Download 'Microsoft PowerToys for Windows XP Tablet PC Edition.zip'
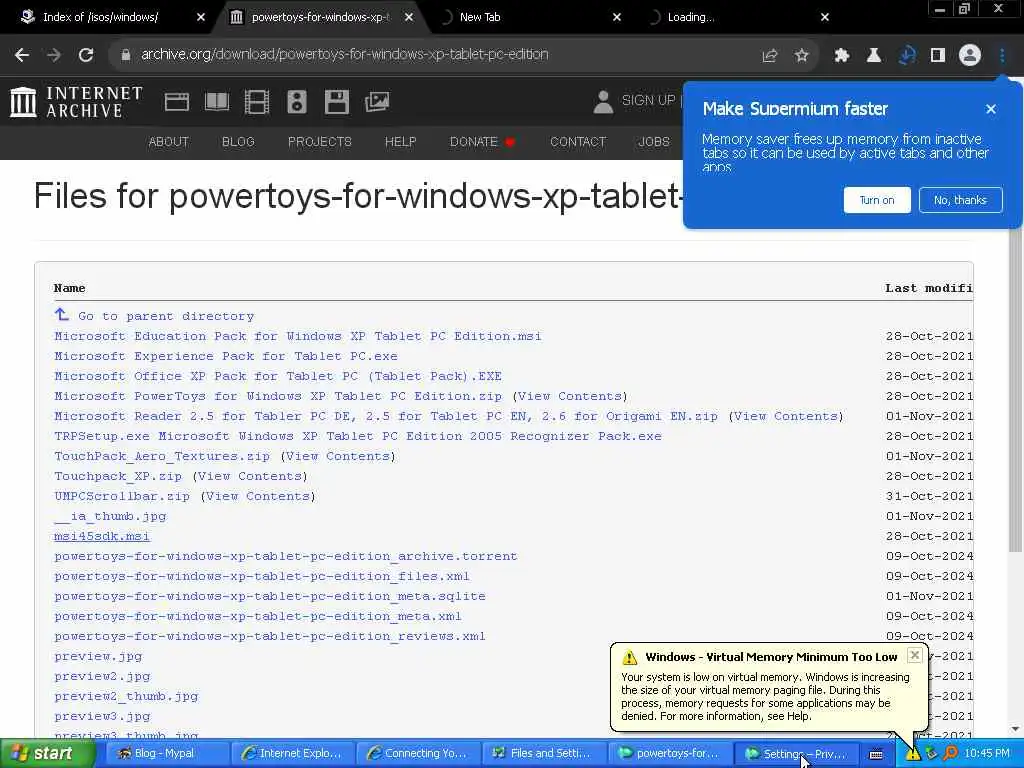 point(278,396)
